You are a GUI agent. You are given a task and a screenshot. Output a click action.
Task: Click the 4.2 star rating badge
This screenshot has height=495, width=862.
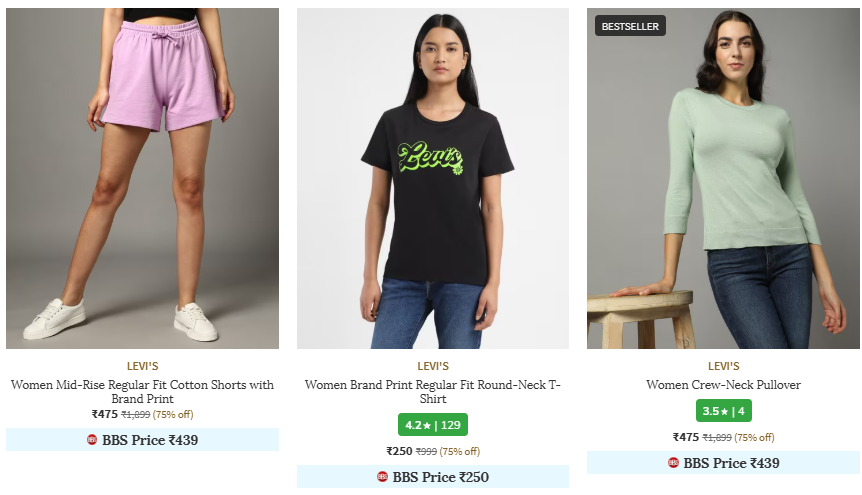432,425
